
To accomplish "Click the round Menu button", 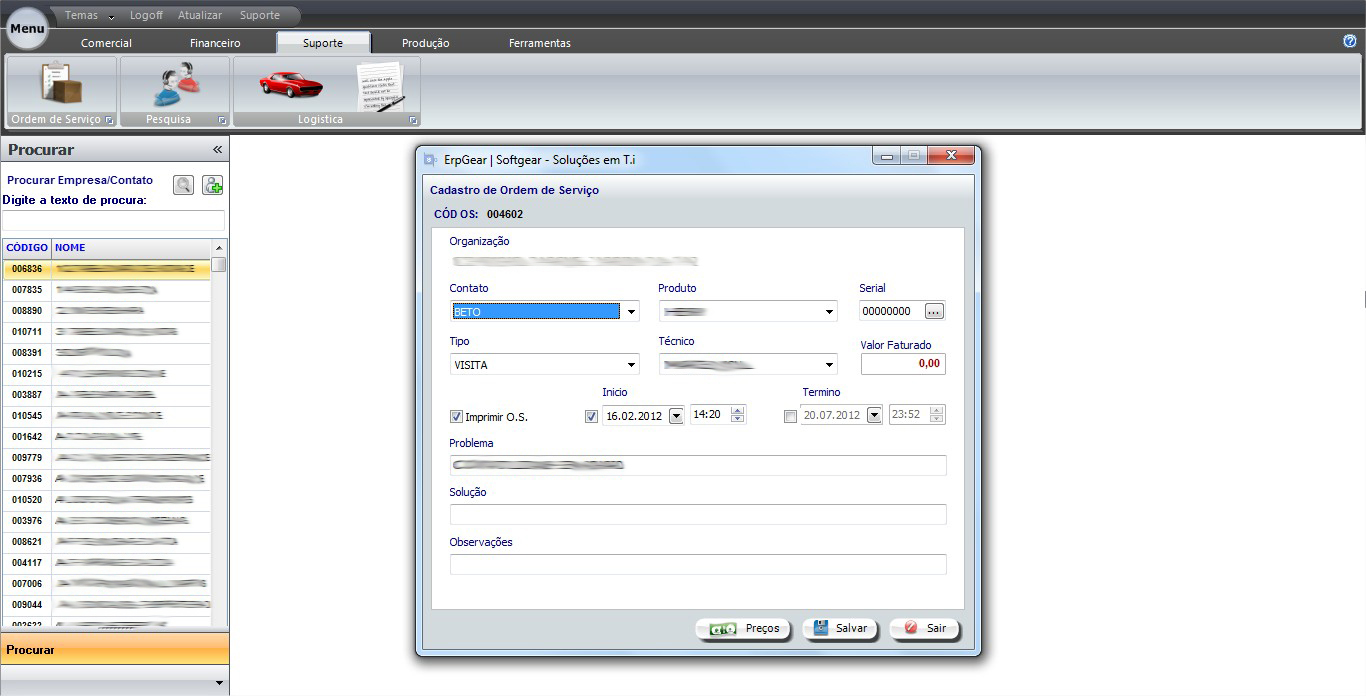I will pos(27,29).
